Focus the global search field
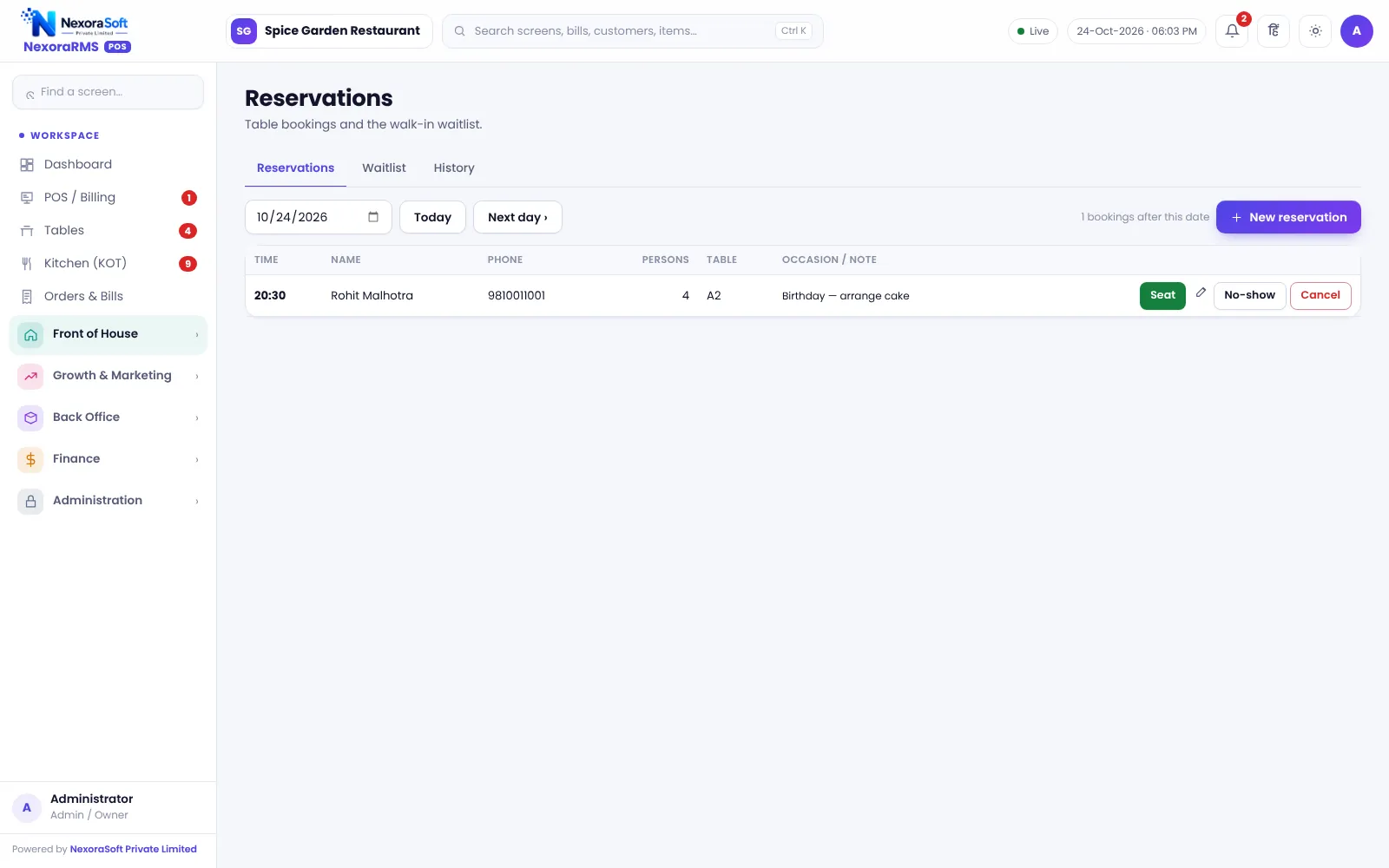Image resolution: width=1389 pixels, height=868 pixels. click(x=632, y=31)
